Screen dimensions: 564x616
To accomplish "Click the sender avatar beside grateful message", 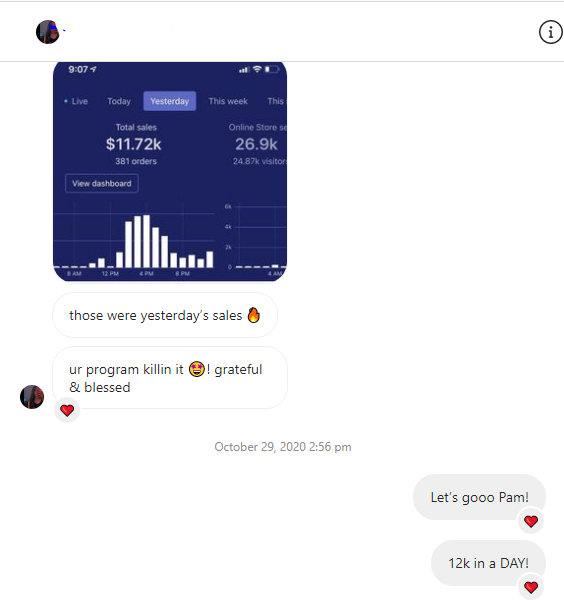I will coord(32,397).
